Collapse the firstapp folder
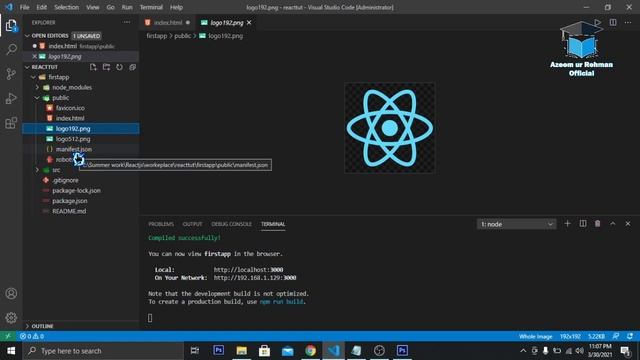Screen dimensions: 640x360 pos(33,77)
